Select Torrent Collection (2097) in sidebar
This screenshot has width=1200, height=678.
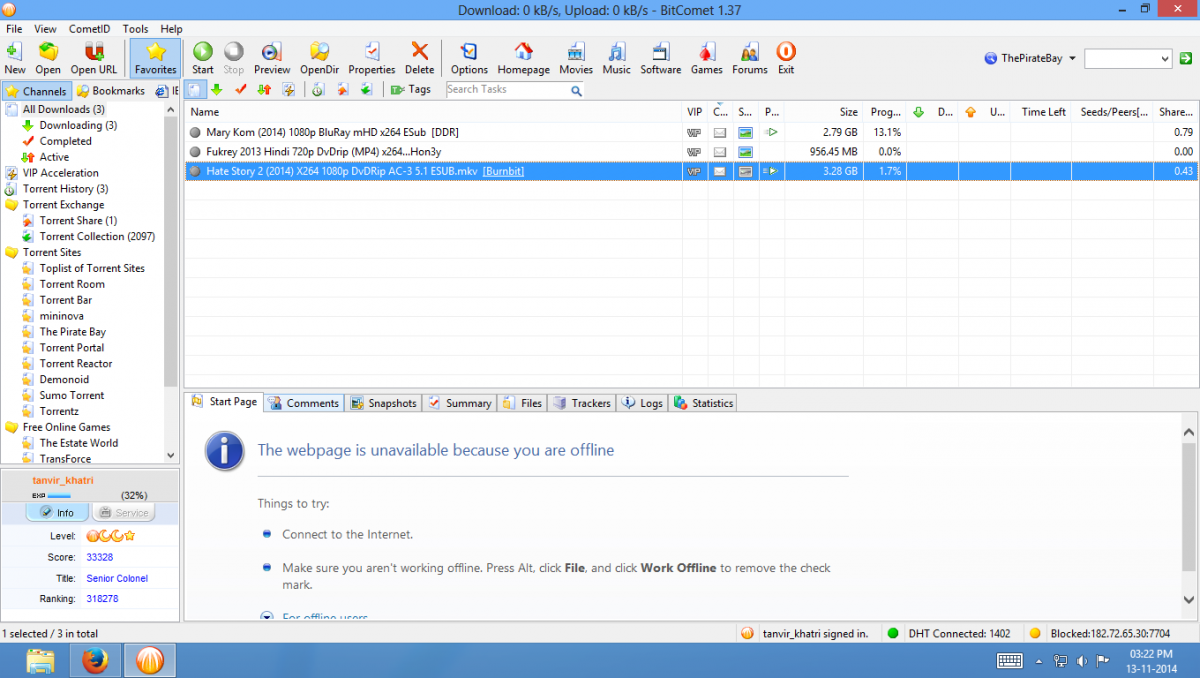(96, 237)
